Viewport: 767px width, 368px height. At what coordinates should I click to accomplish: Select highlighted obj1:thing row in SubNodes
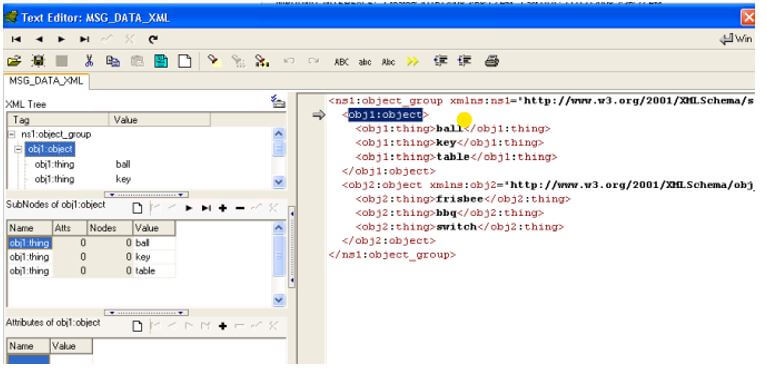click(x=29, y=243)
